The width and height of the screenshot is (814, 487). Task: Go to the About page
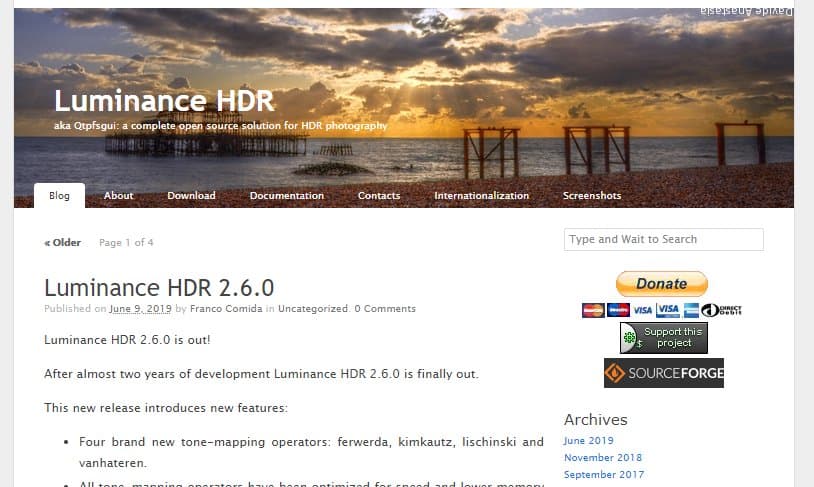118,195
